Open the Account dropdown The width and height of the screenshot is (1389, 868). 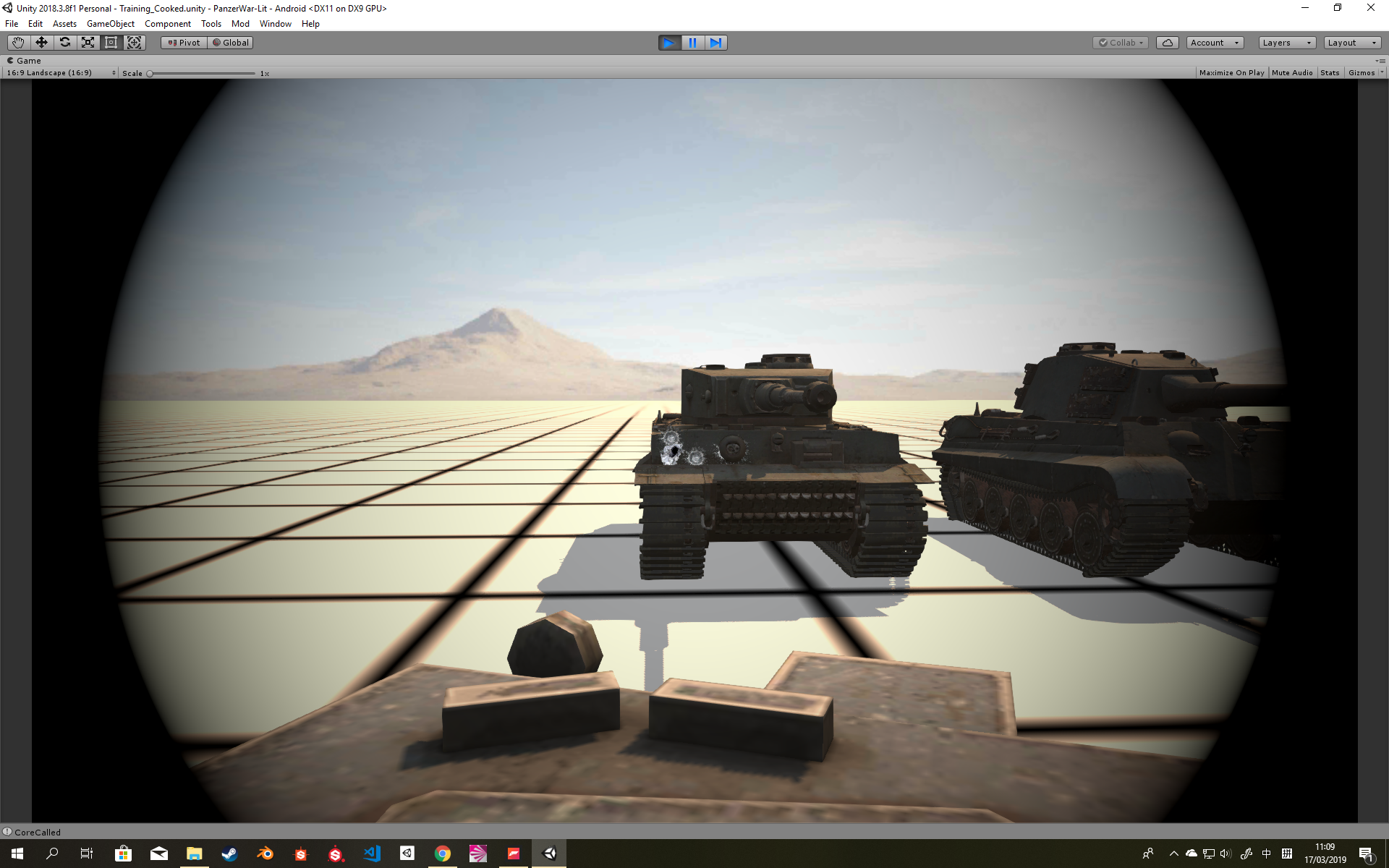coord(1215,43)
